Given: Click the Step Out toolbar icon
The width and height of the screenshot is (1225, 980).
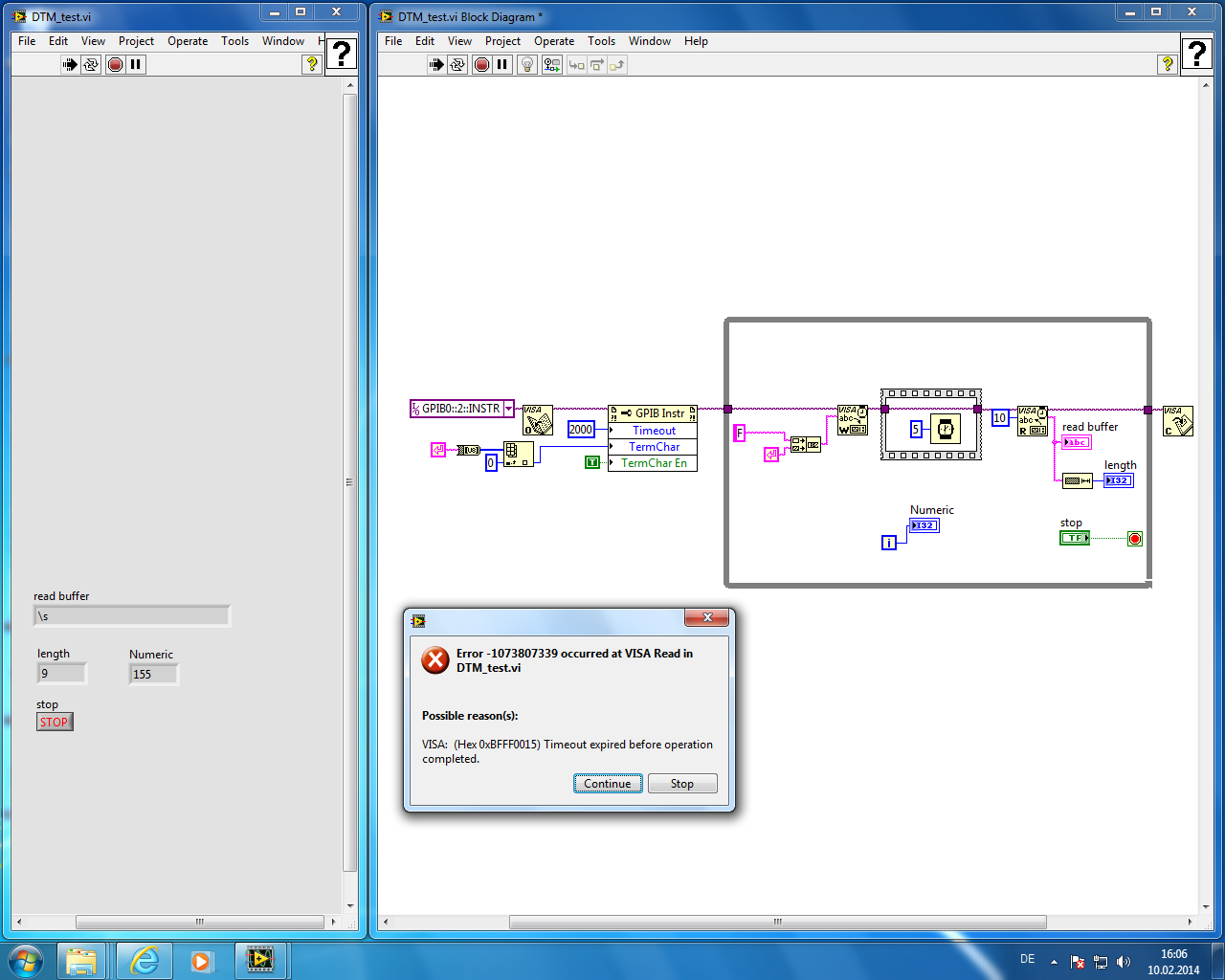Looking at the screenshot, I should click(x=617, y=65).
